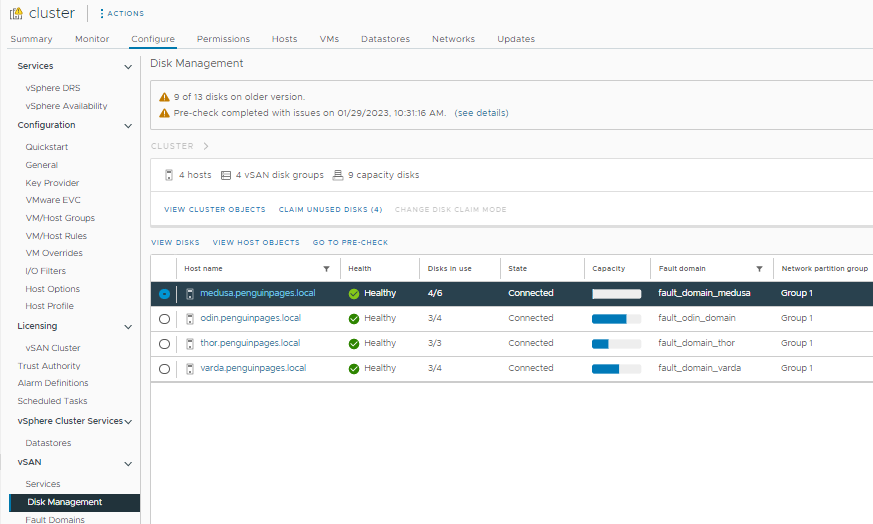Click the host icon for varda.penguinpages.local
The image size is (873, 524).
[x=190, y=369]
